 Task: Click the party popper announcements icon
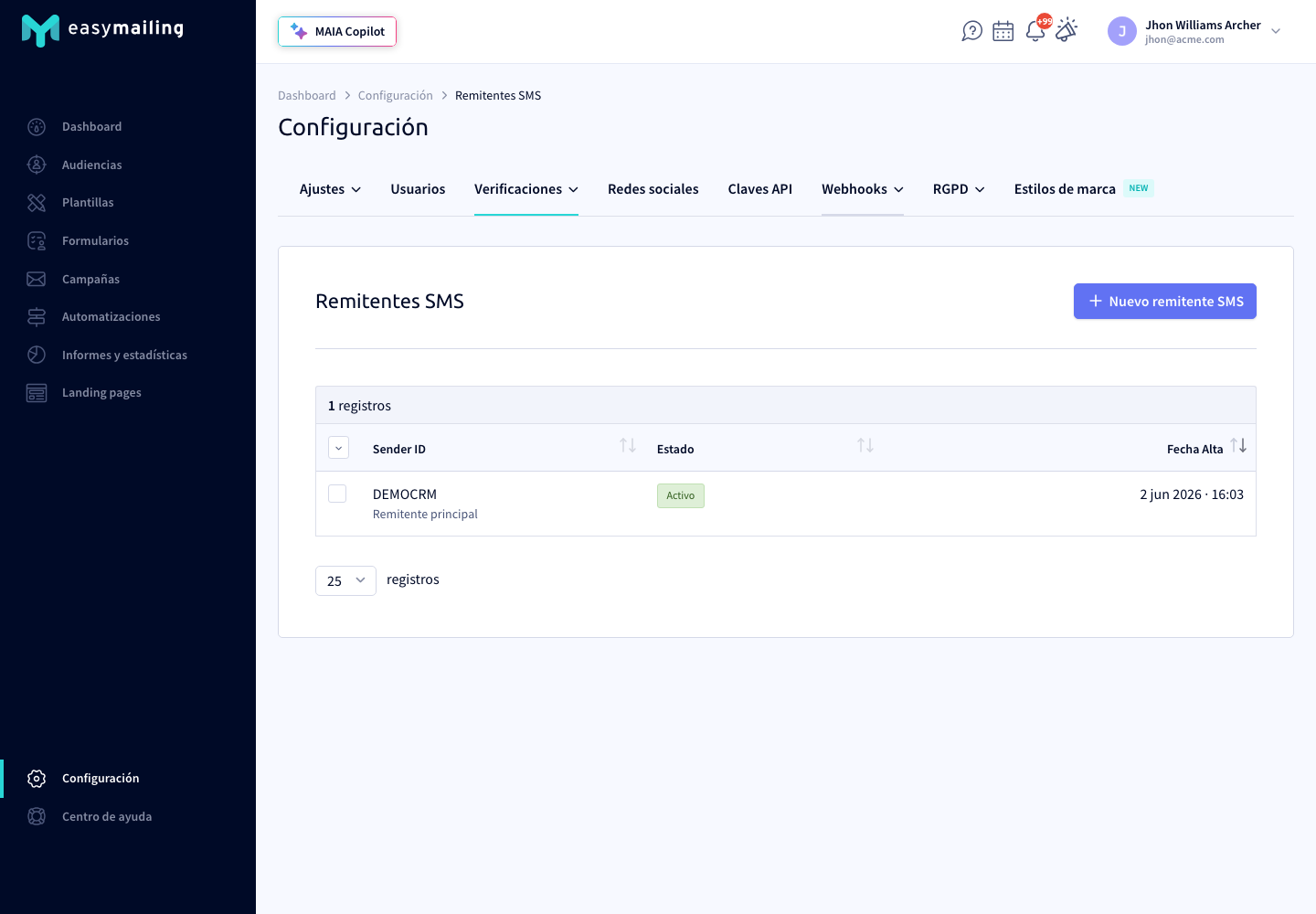coord(1067,30)
